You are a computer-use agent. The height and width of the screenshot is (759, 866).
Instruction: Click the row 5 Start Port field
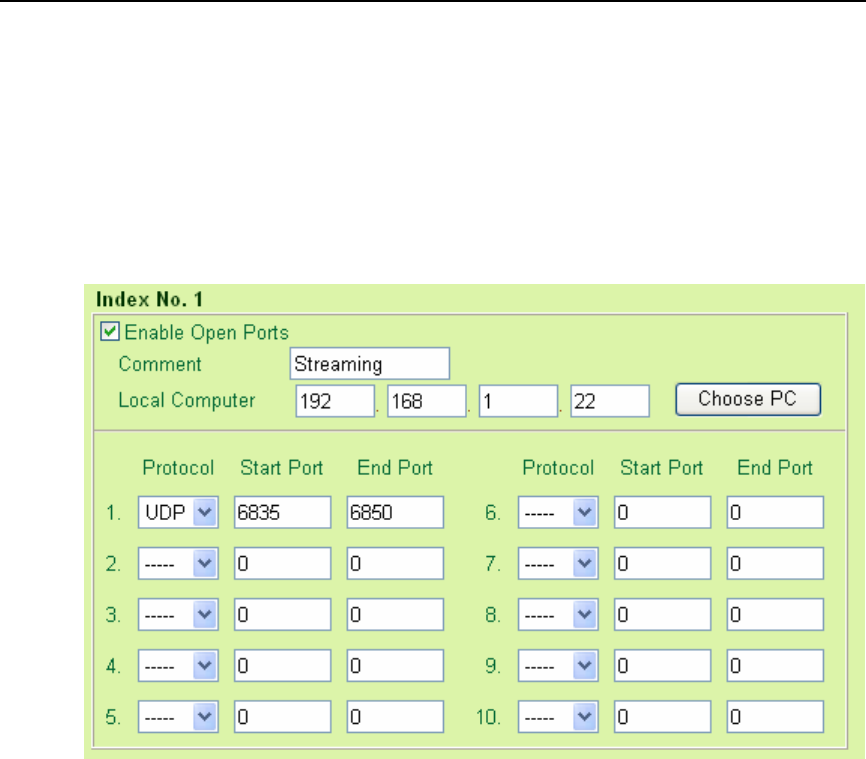tap(282, 716)
